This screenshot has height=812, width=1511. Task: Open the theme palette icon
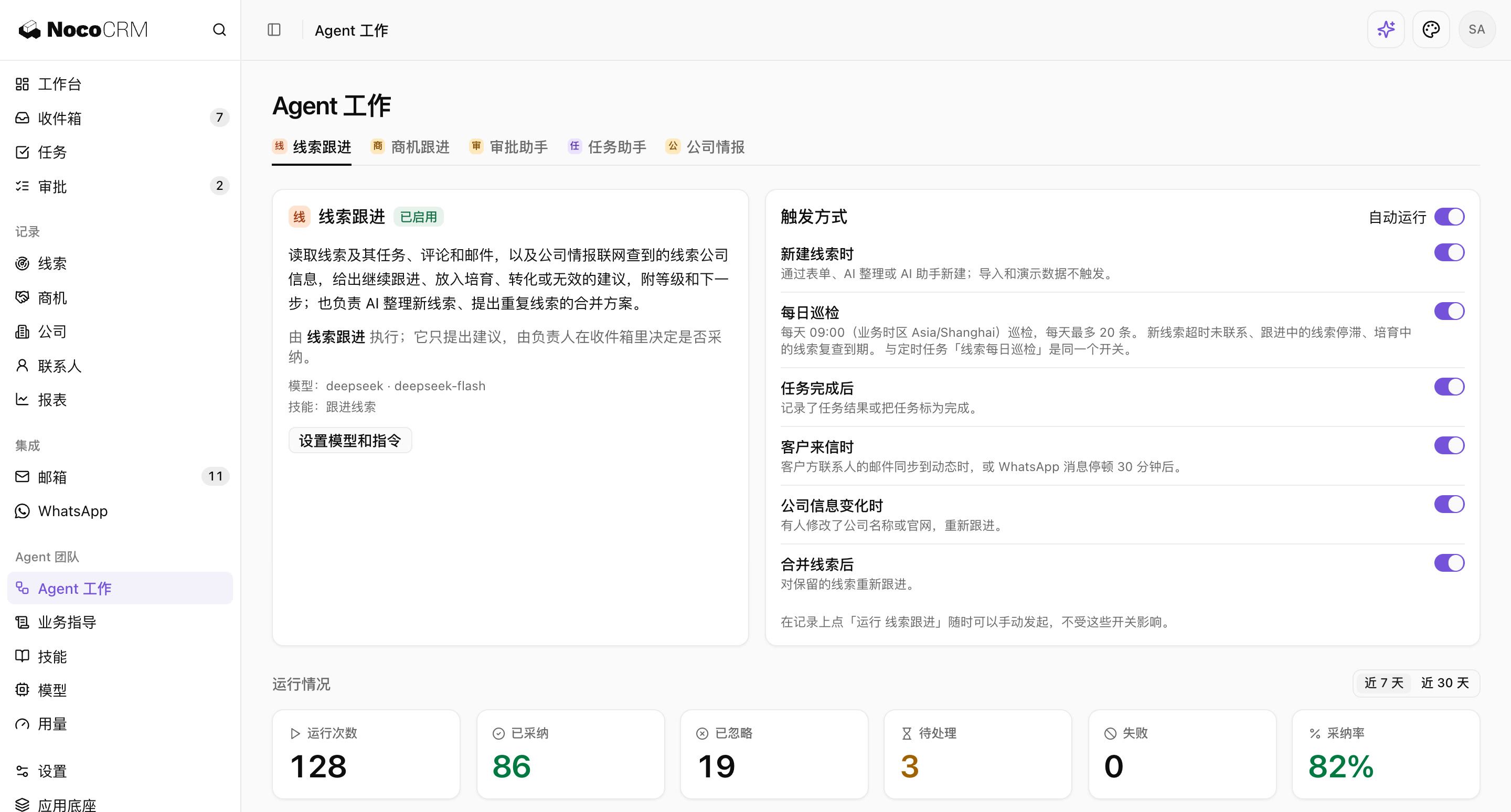click(x=1431, y=29)
